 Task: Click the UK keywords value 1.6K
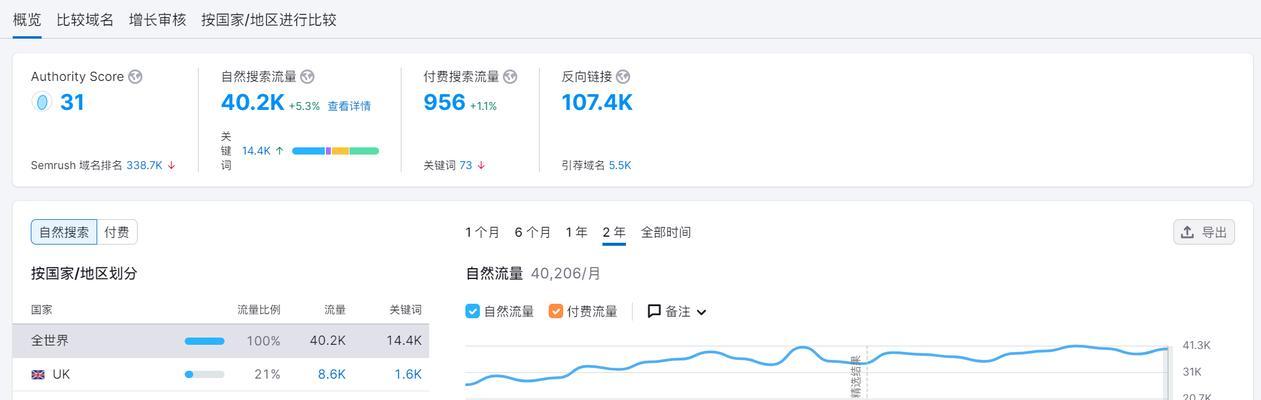point(408,374)
